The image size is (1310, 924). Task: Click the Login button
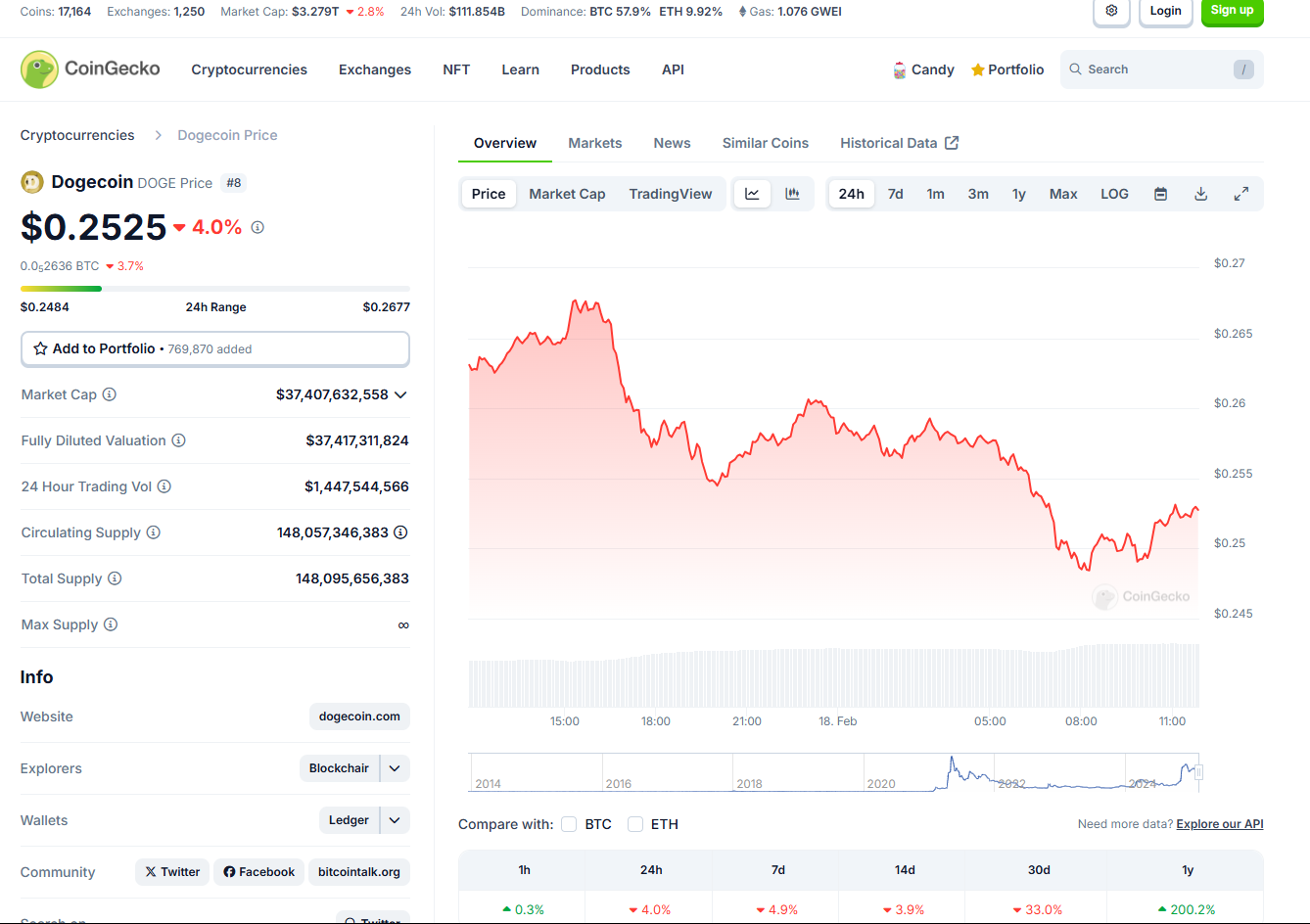point(1165,11)
